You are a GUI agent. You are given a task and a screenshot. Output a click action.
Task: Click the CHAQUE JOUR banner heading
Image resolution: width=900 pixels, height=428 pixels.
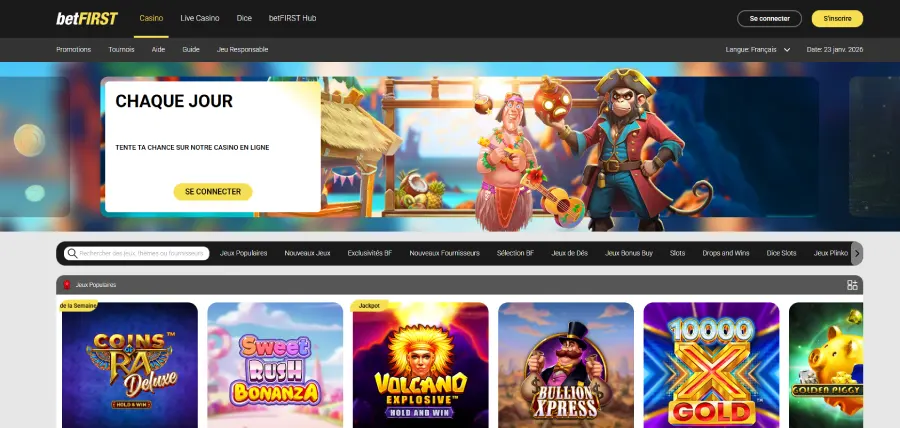(x=174, y=101)
